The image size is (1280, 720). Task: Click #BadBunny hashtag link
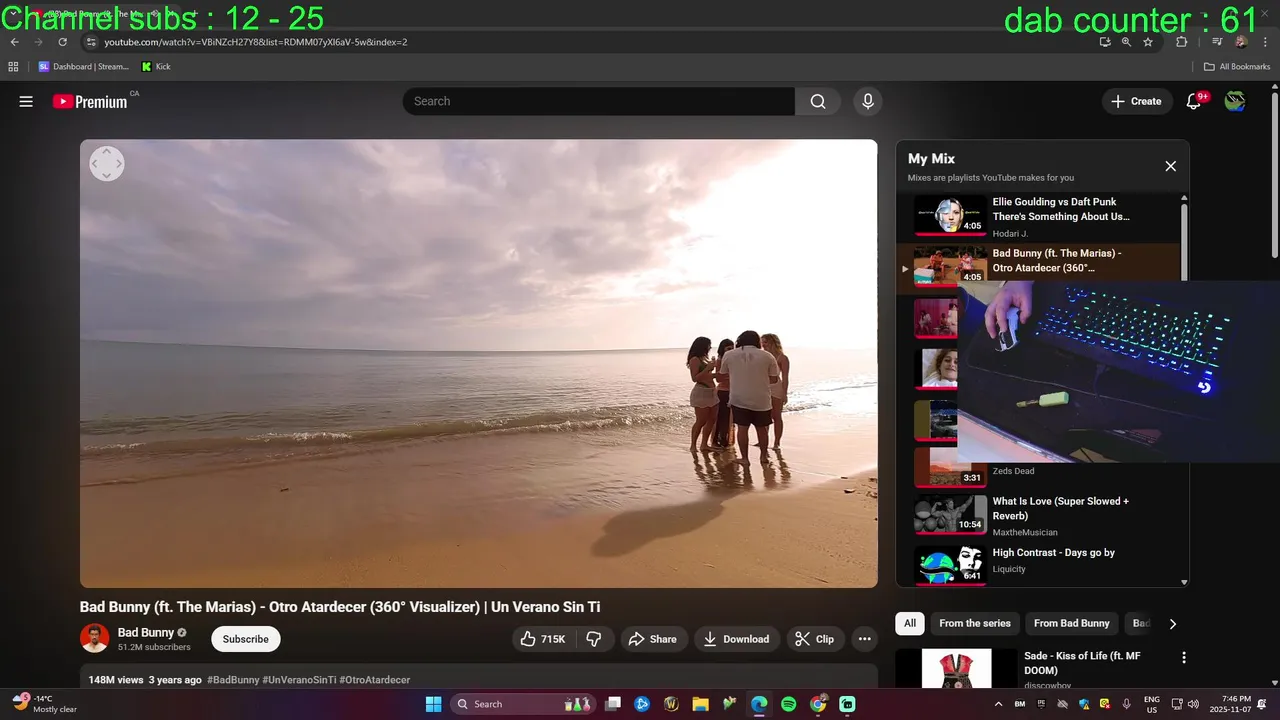pos(233,680)
